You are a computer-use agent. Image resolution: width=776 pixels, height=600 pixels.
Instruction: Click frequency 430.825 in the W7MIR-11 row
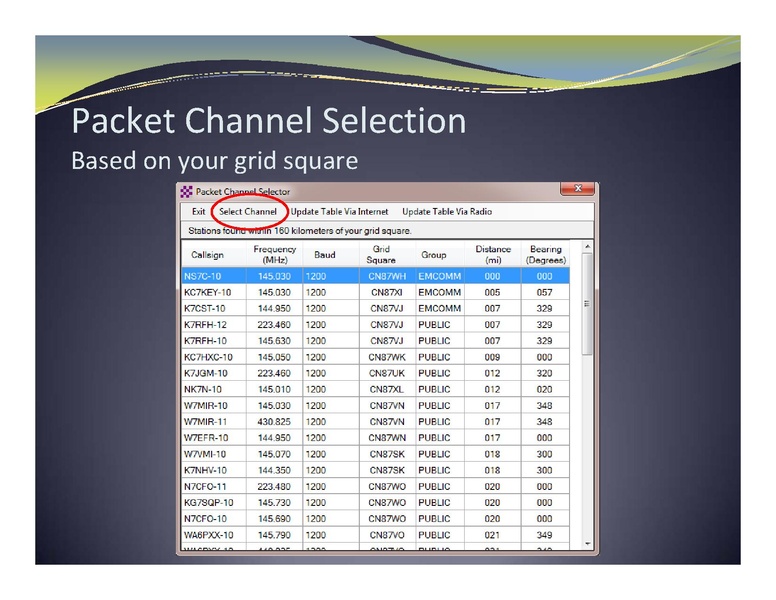[274, 422]
